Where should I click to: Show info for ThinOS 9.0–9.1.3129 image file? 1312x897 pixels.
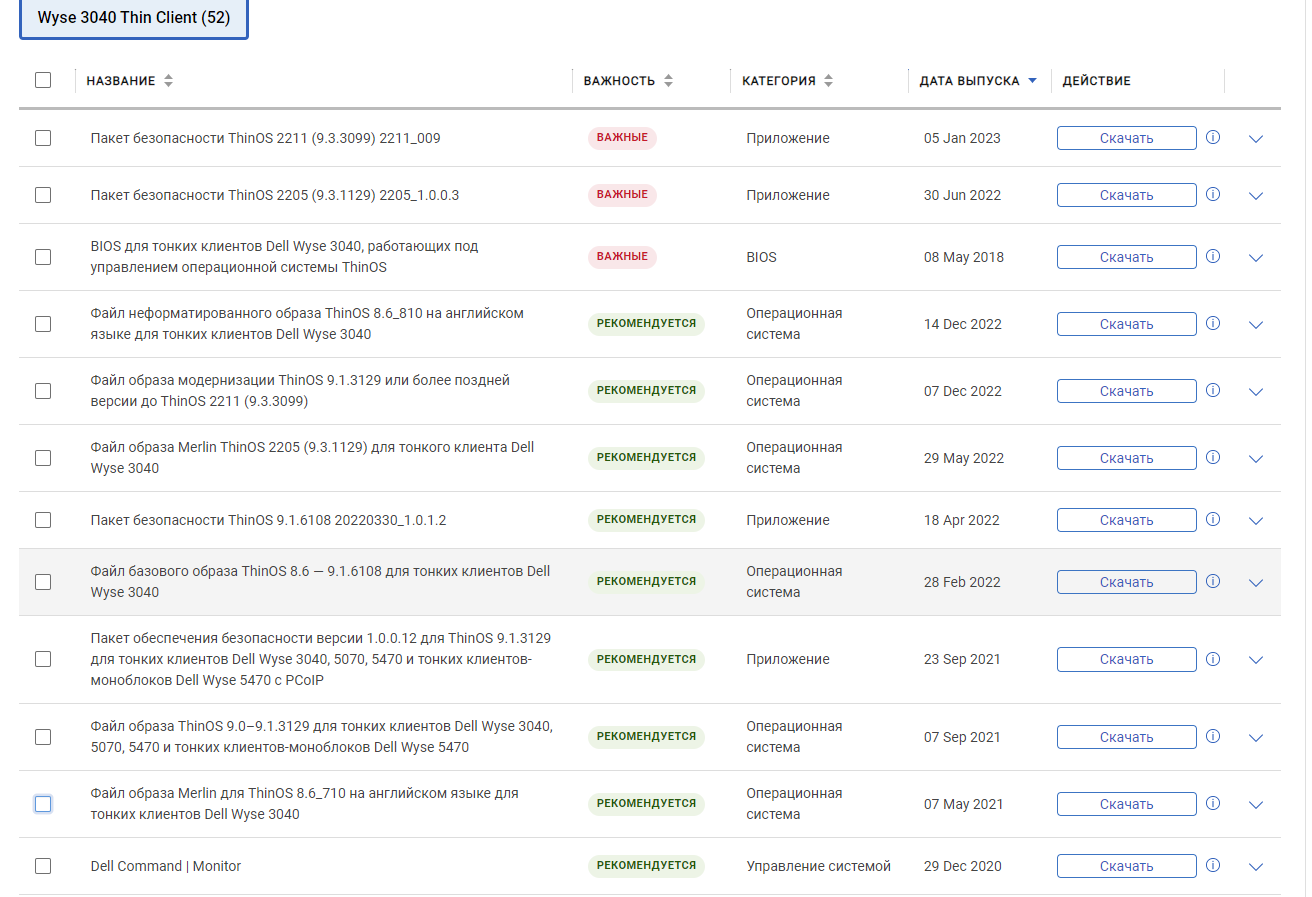click(1213, 737)
